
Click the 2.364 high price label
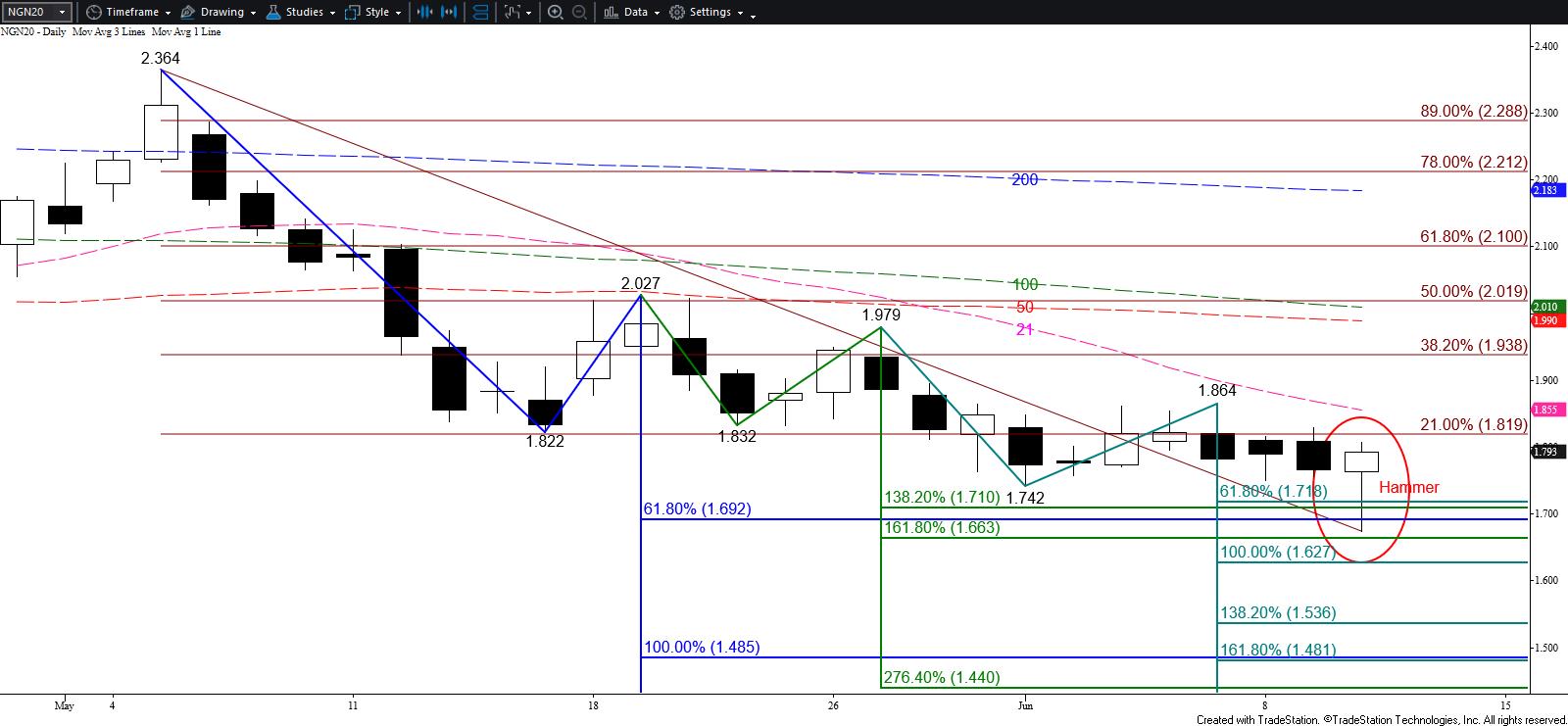coord(161,59)
